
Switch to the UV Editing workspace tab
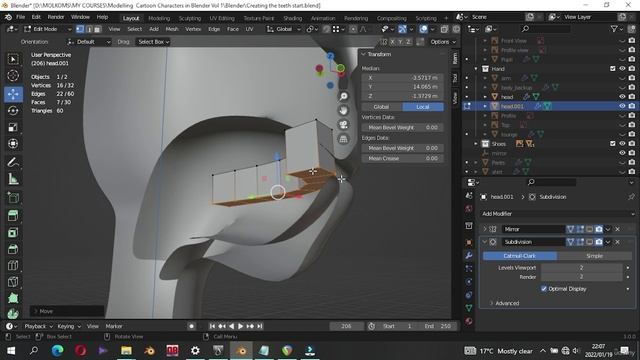(x=222, y=18)
